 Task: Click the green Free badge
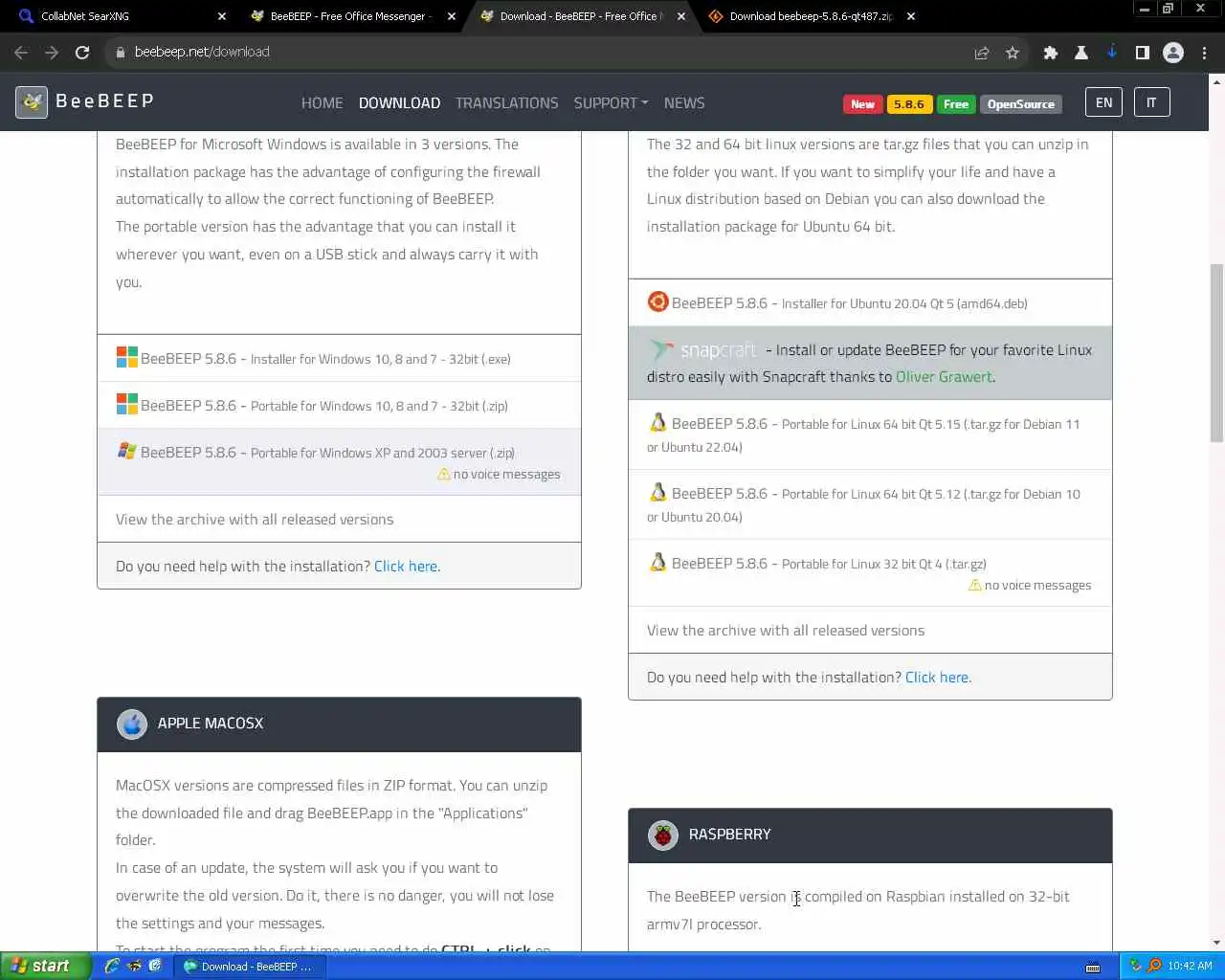click(x=955, y=104)
